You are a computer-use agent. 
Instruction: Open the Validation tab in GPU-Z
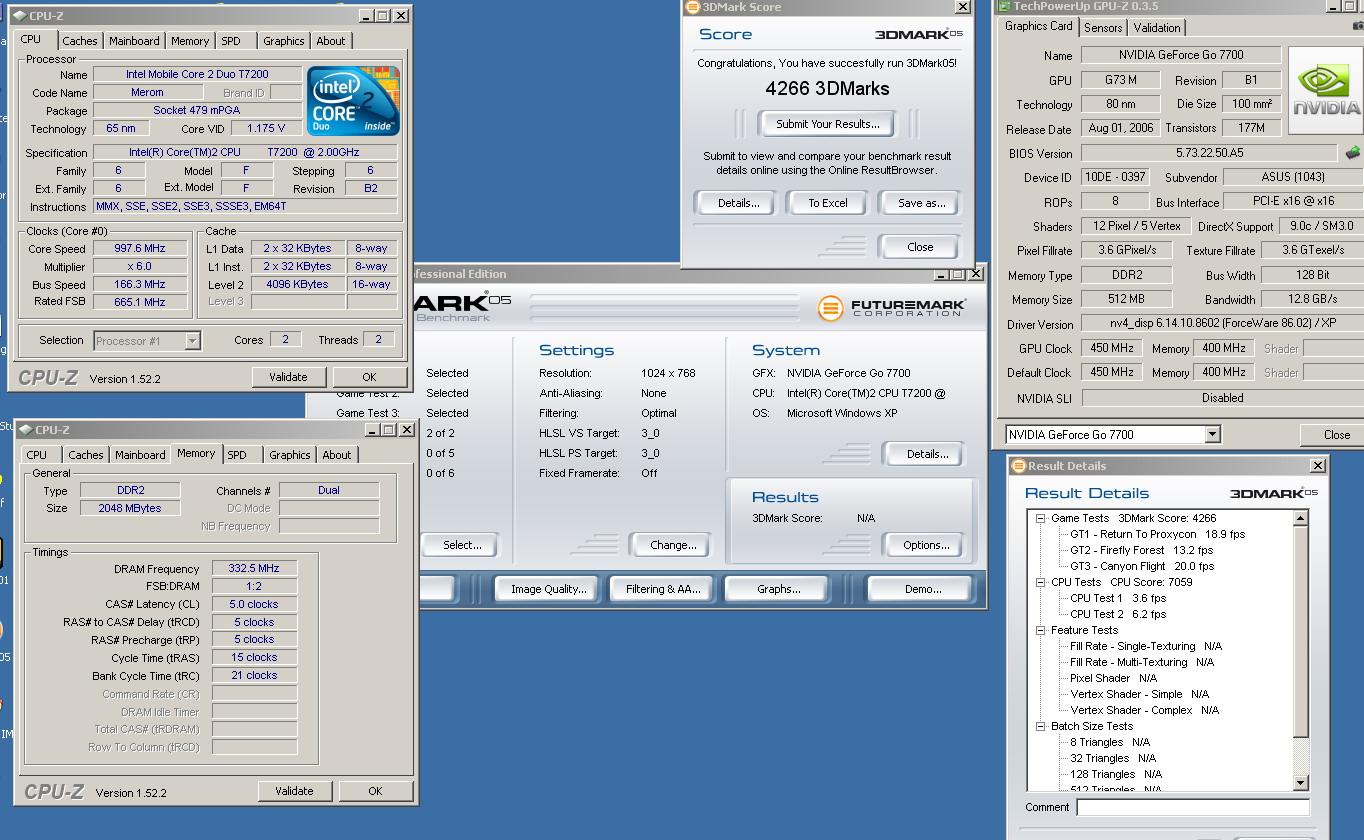1157,28
